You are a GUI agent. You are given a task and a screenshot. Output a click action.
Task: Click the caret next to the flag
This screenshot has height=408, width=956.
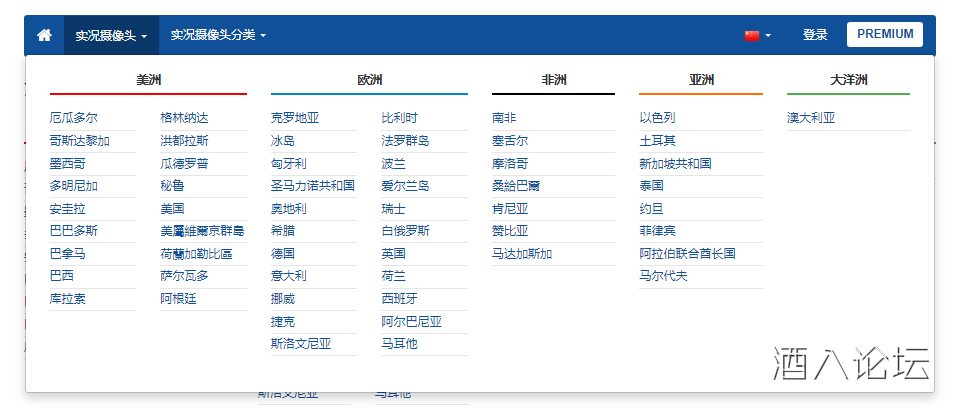pyautogui.click(x=768, y=36)
